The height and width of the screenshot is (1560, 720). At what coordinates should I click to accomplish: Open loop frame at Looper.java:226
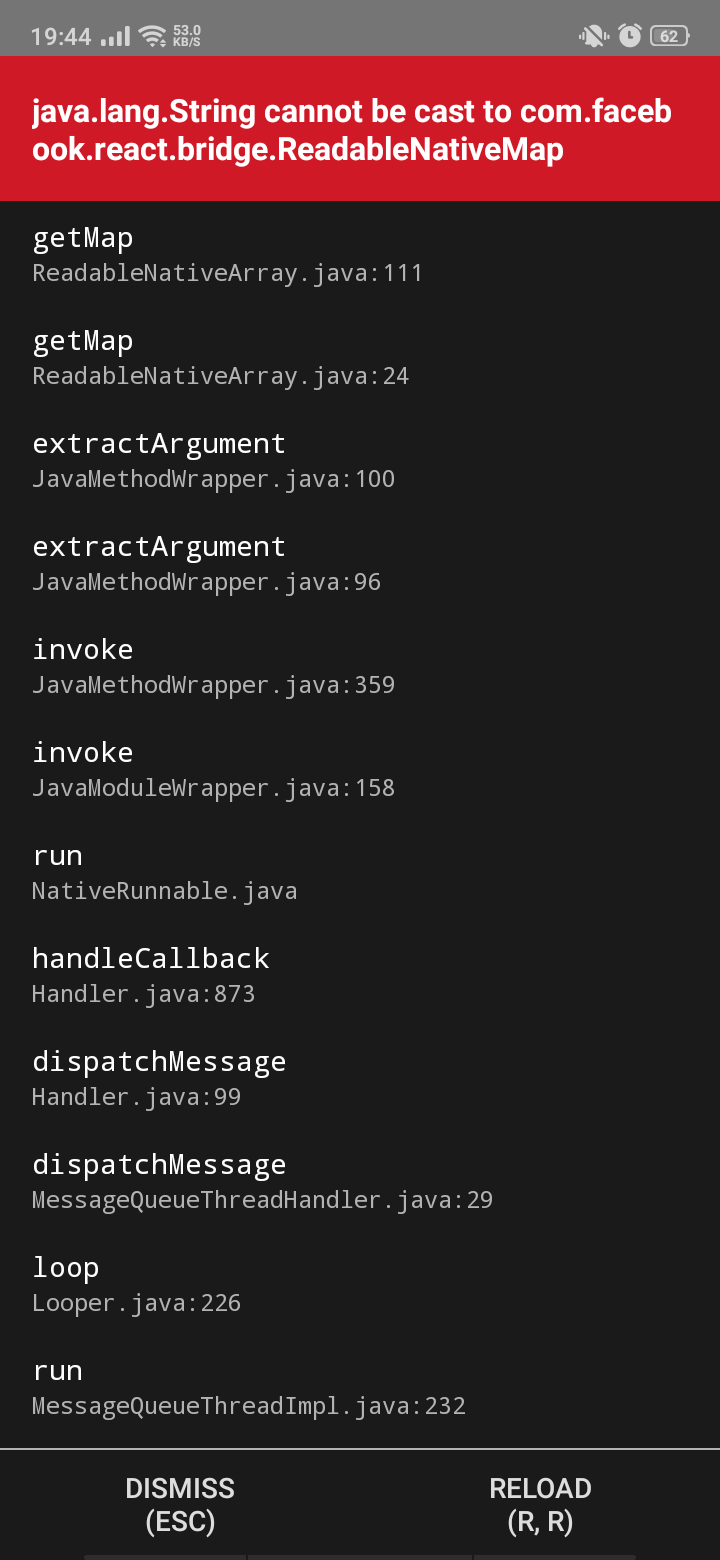tap(136, 1283)
